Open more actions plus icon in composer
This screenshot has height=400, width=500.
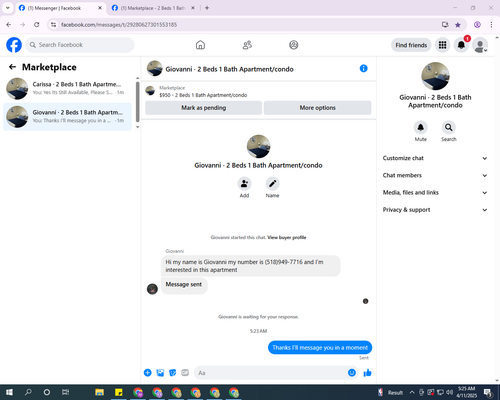pyautogui.click(x=148, y=373)
